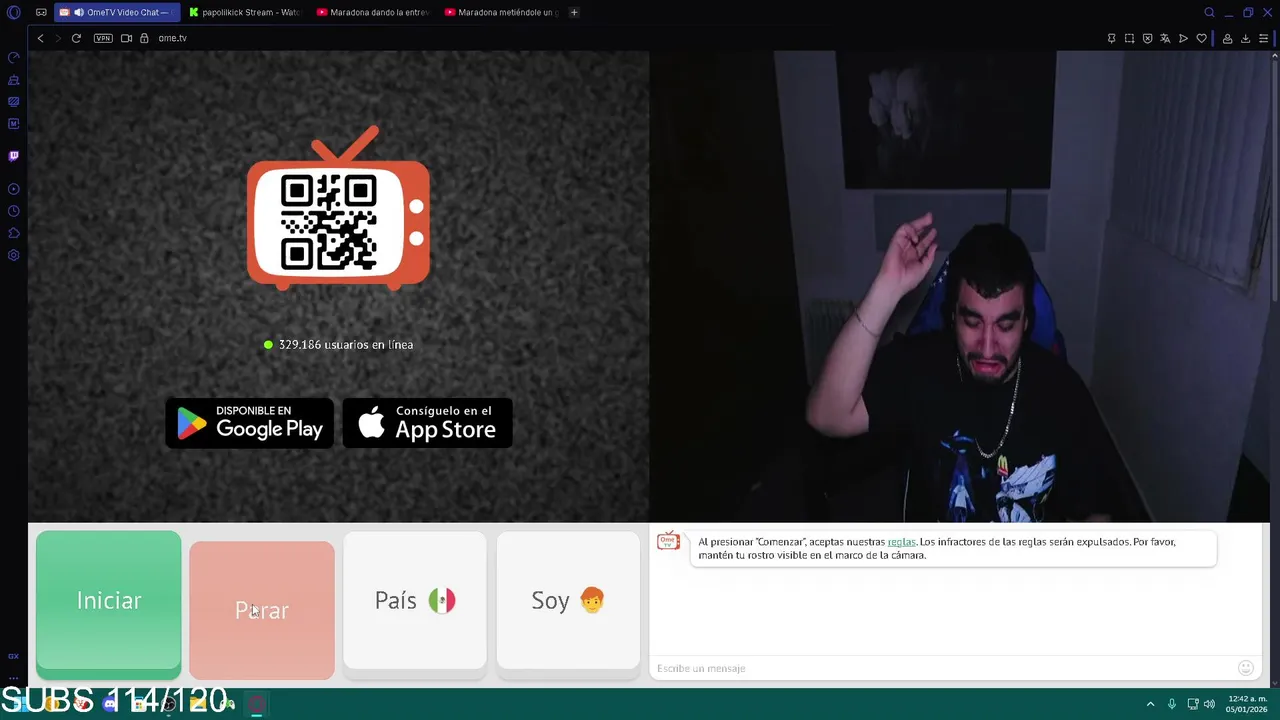Mute audio on the OmeTV tab
This screenshot has height=720, width=1280.
point(79,12)
